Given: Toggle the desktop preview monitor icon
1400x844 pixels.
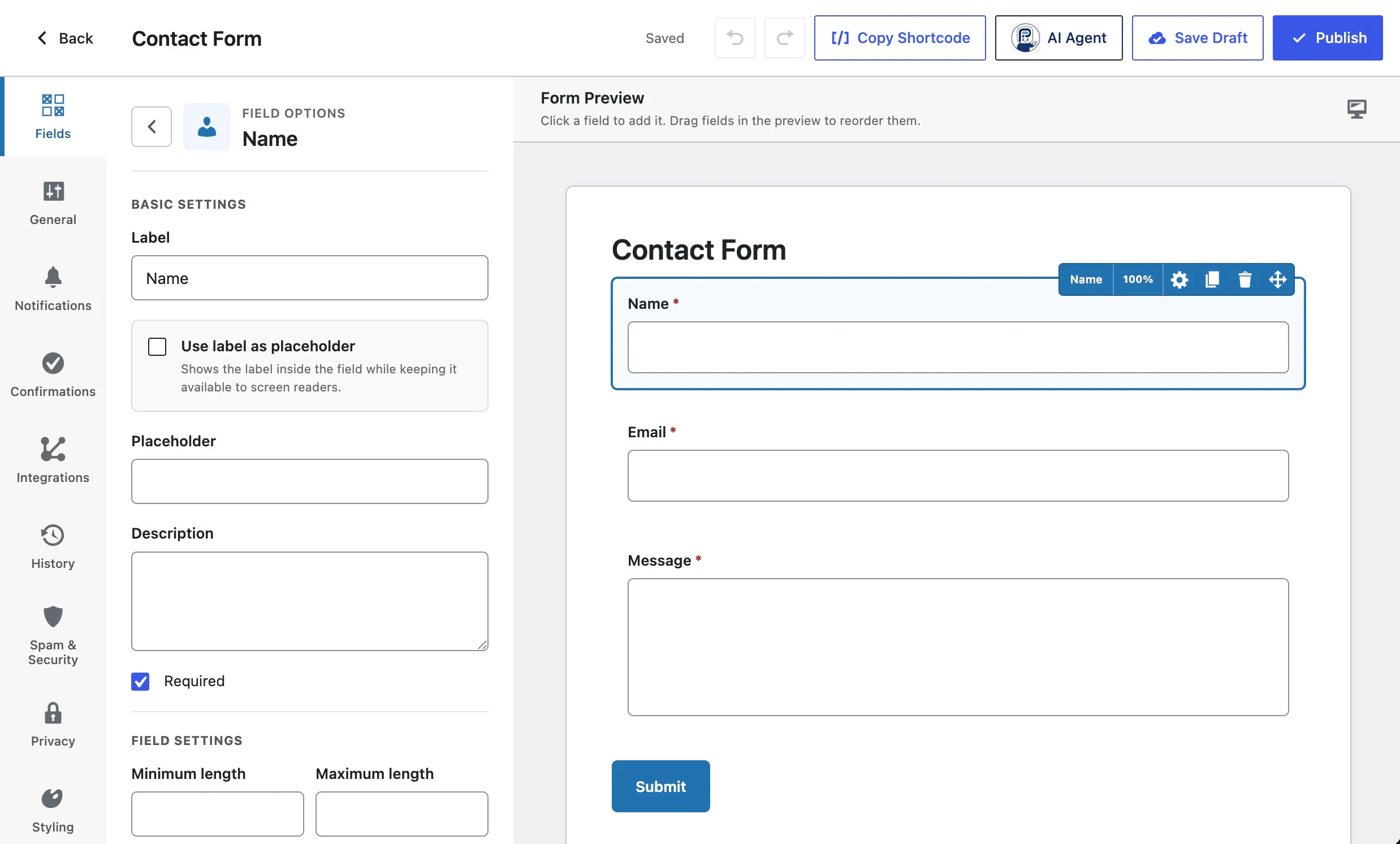Looking at the screenshot, I should click(1357, 109).
